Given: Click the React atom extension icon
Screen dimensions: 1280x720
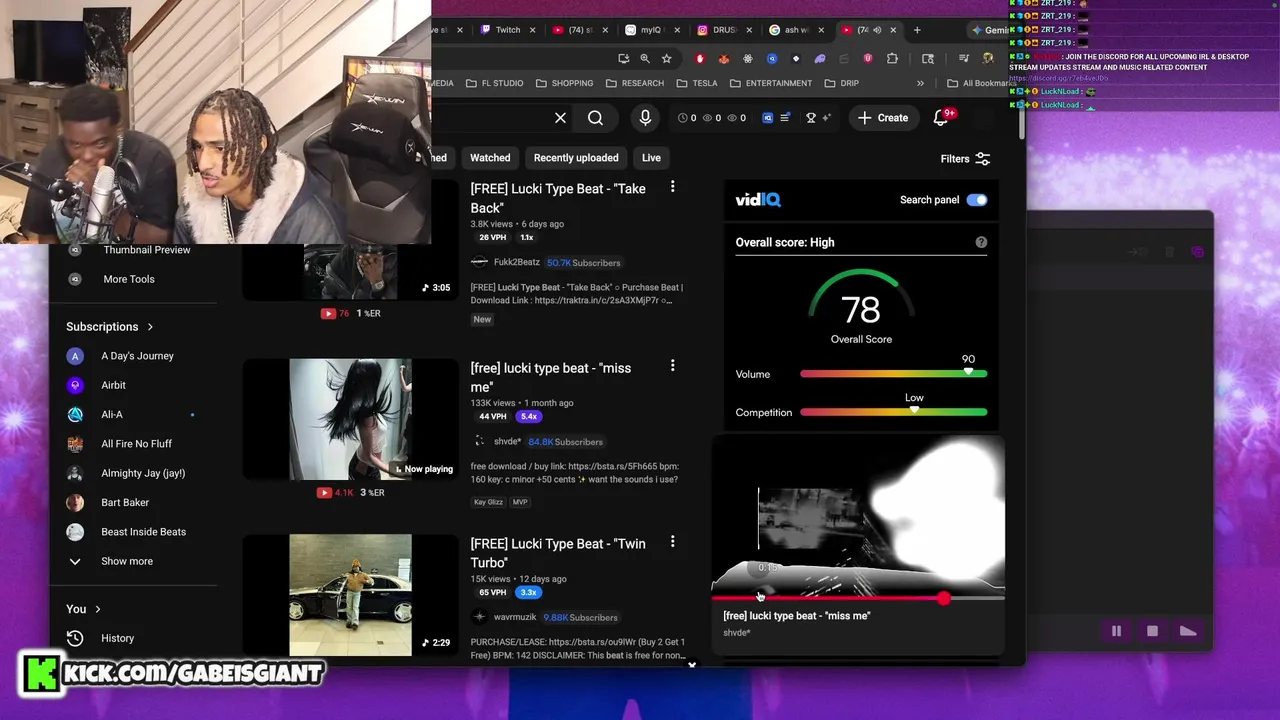Looking at the screenshot, I should (x=748, y=59).
